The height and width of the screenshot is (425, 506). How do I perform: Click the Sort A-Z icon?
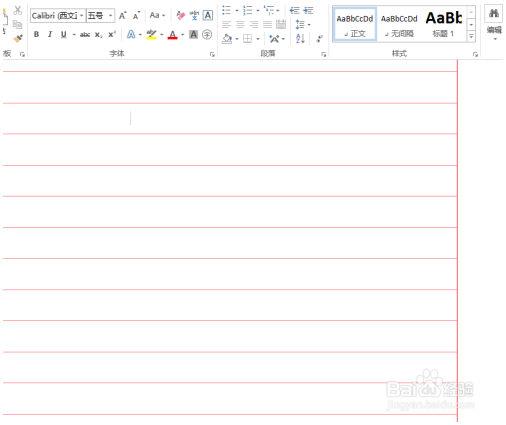[x=300, y=39]
